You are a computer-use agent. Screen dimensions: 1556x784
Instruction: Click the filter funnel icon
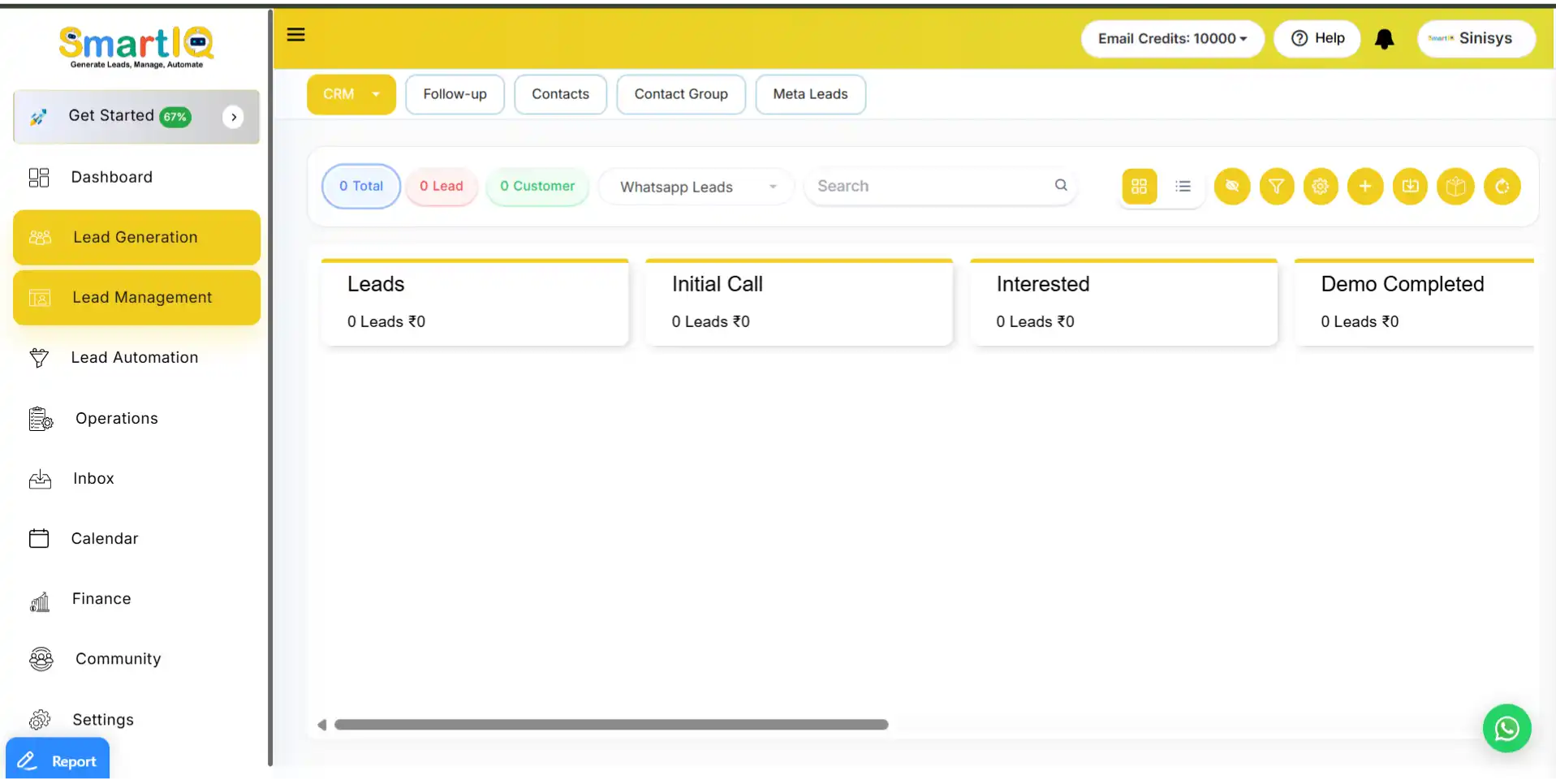point(1276,187)
